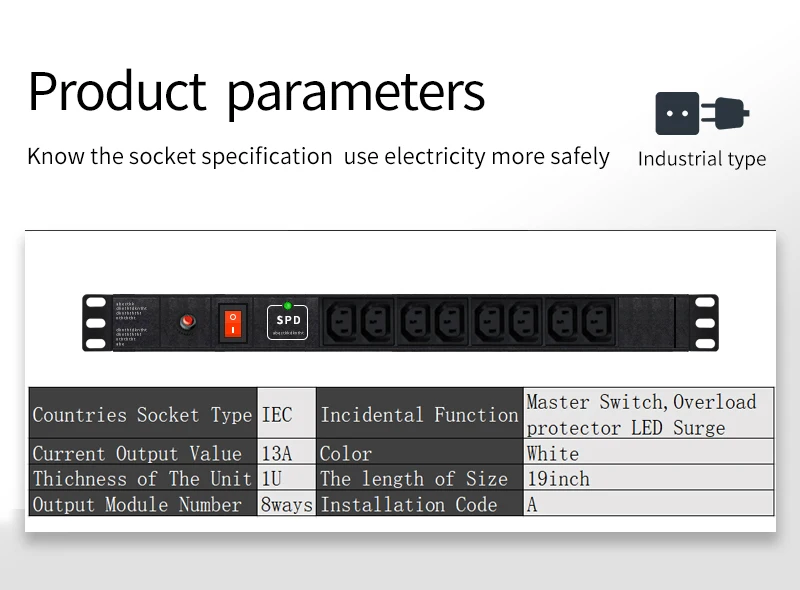Click the socket and plug icon
Image resolution: width=800 pixels, height=590 pixels.
pyautogui.click(x=701, y=113)
